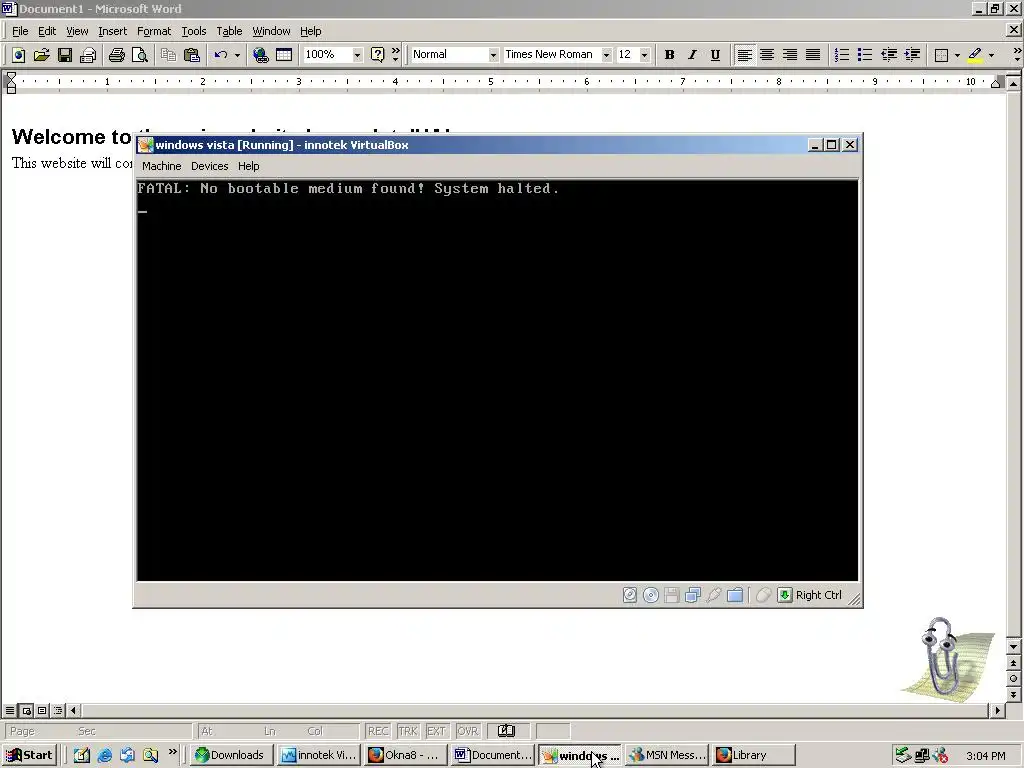Click the Increase Indent icon

pyautogui.click(x=912, y=55)
